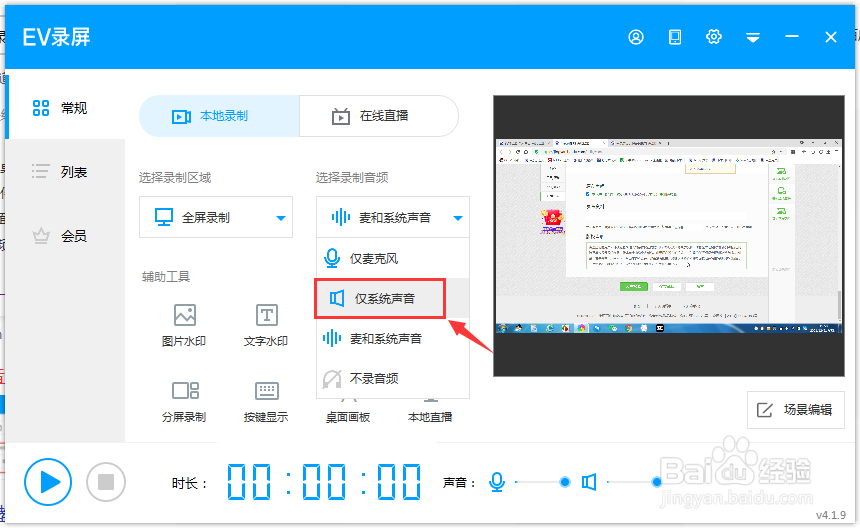Choose 不录音频 from audio list
Screen dimensions: 860x528
[x=393, y=378]
